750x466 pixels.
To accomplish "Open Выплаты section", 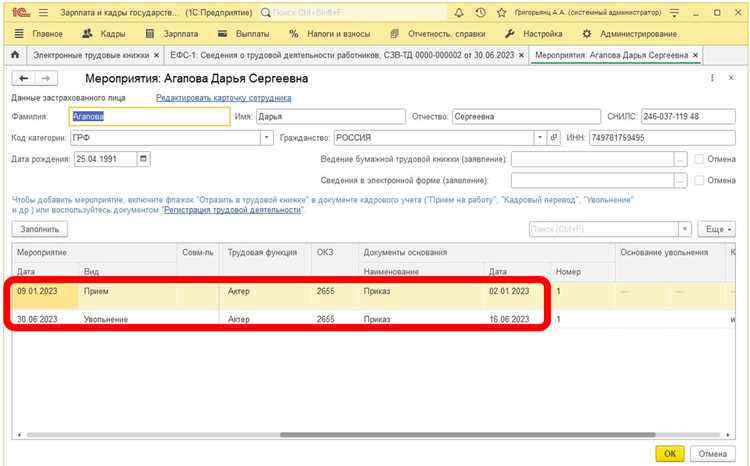I will (243, 34).
